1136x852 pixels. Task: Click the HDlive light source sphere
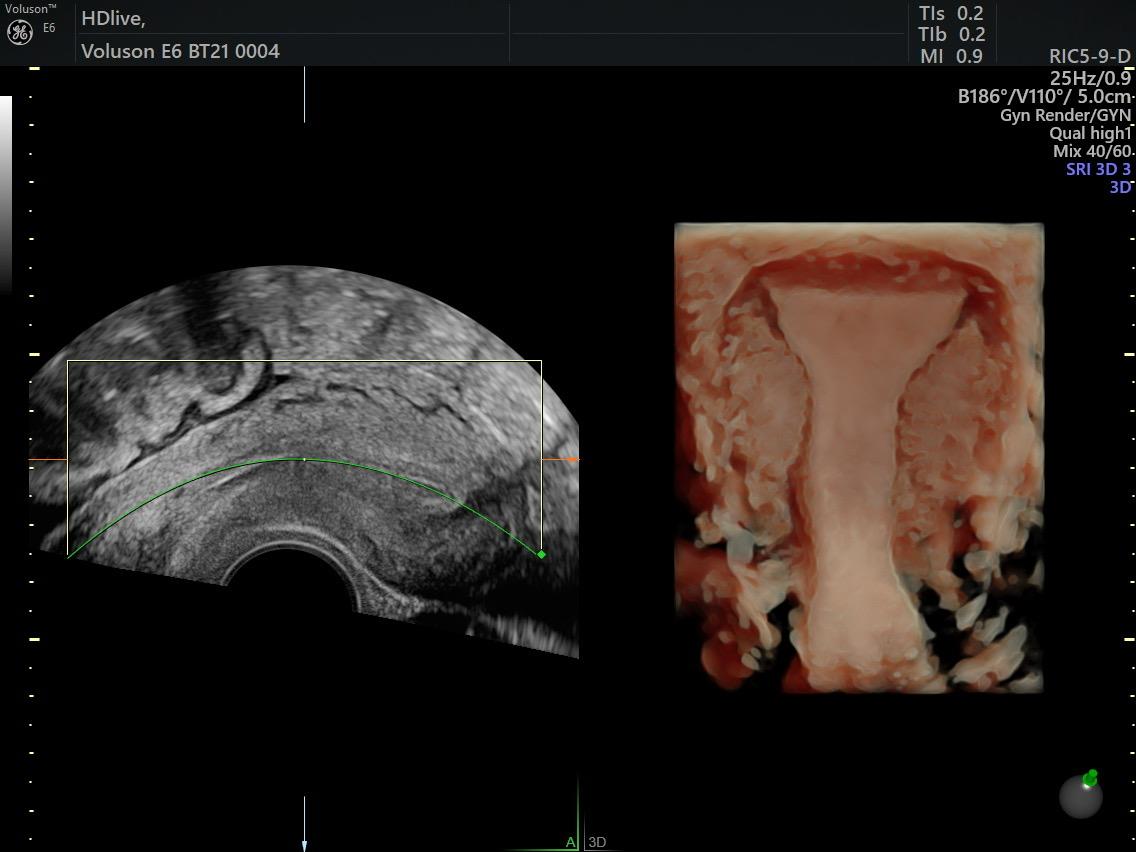[1080, 797]
